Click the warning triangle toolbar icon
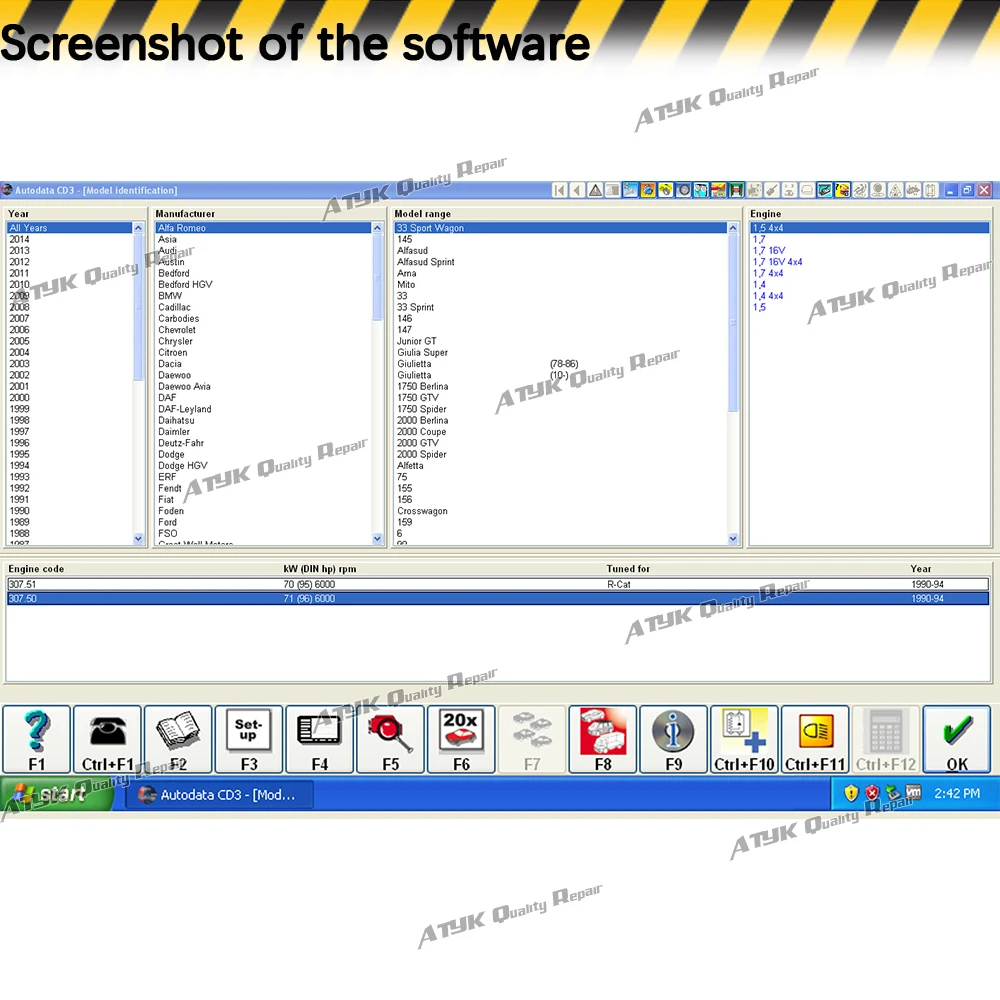 click(x=595, y=190)
